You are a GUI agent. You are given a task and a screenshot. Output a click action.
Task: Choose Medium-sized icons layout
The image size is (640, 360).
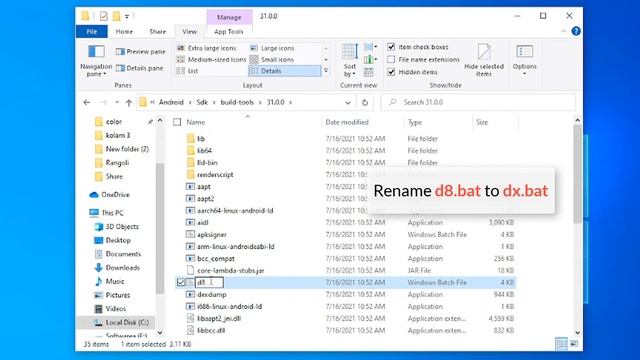211,60
